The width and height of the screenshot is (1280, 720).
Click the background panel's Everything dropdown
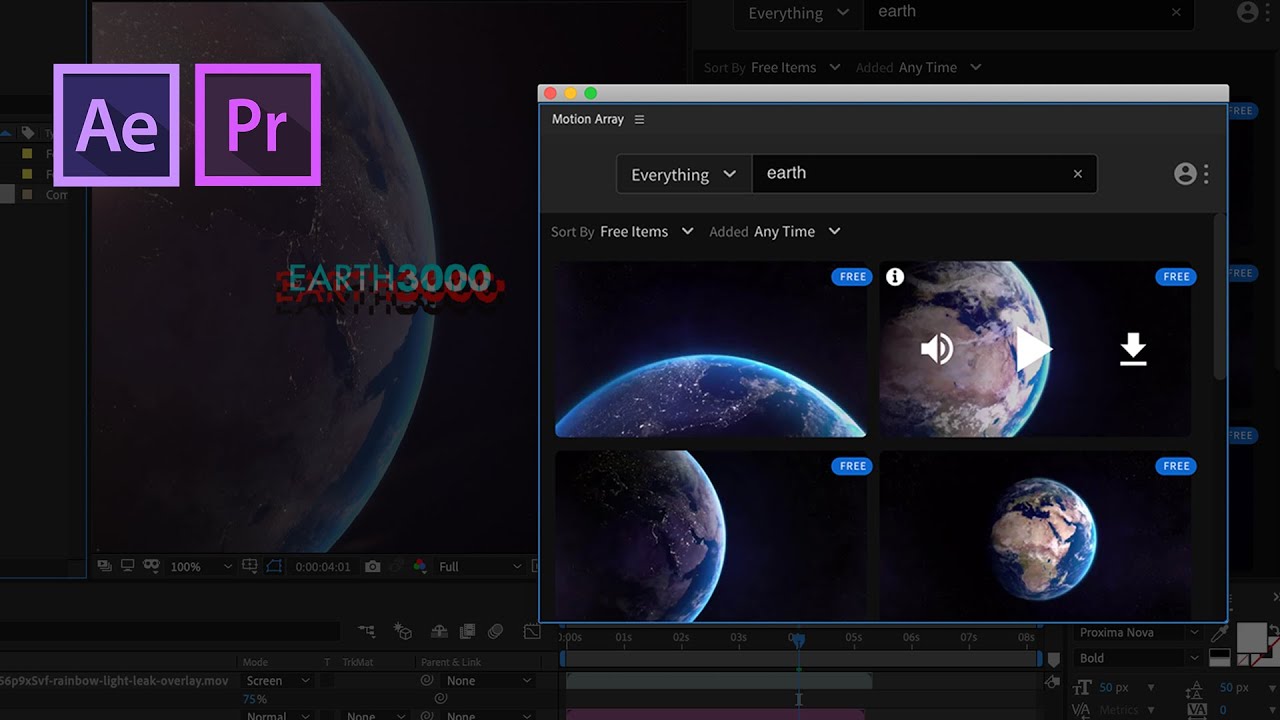[798, 13]
